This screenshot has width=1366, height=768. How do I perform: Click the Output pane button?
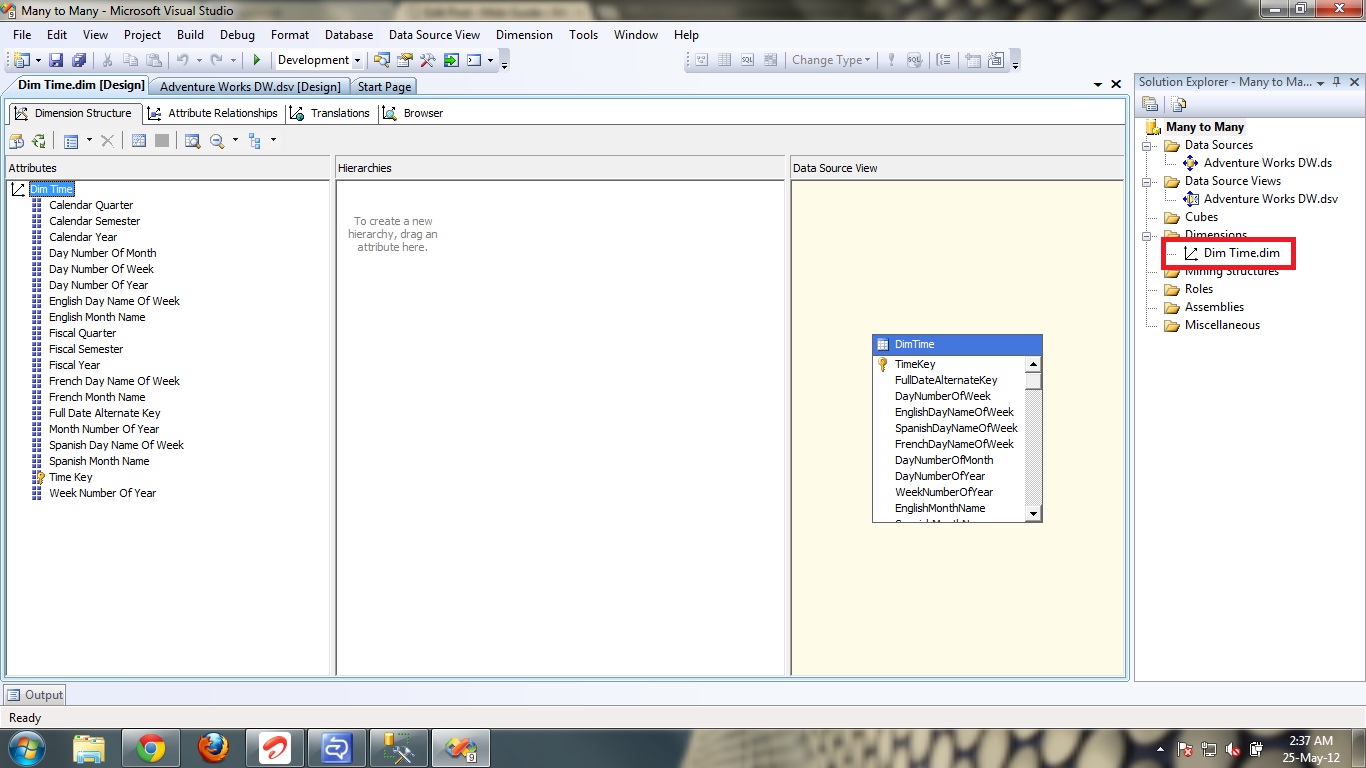click(35, 695)
